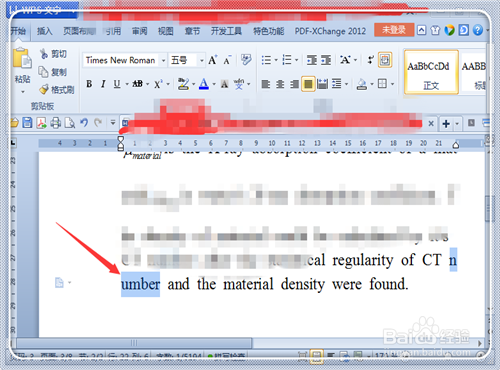This screenshot has height=370, width=500.
Task: Toggle Bold formatting
Action: (x=89, y=84)
